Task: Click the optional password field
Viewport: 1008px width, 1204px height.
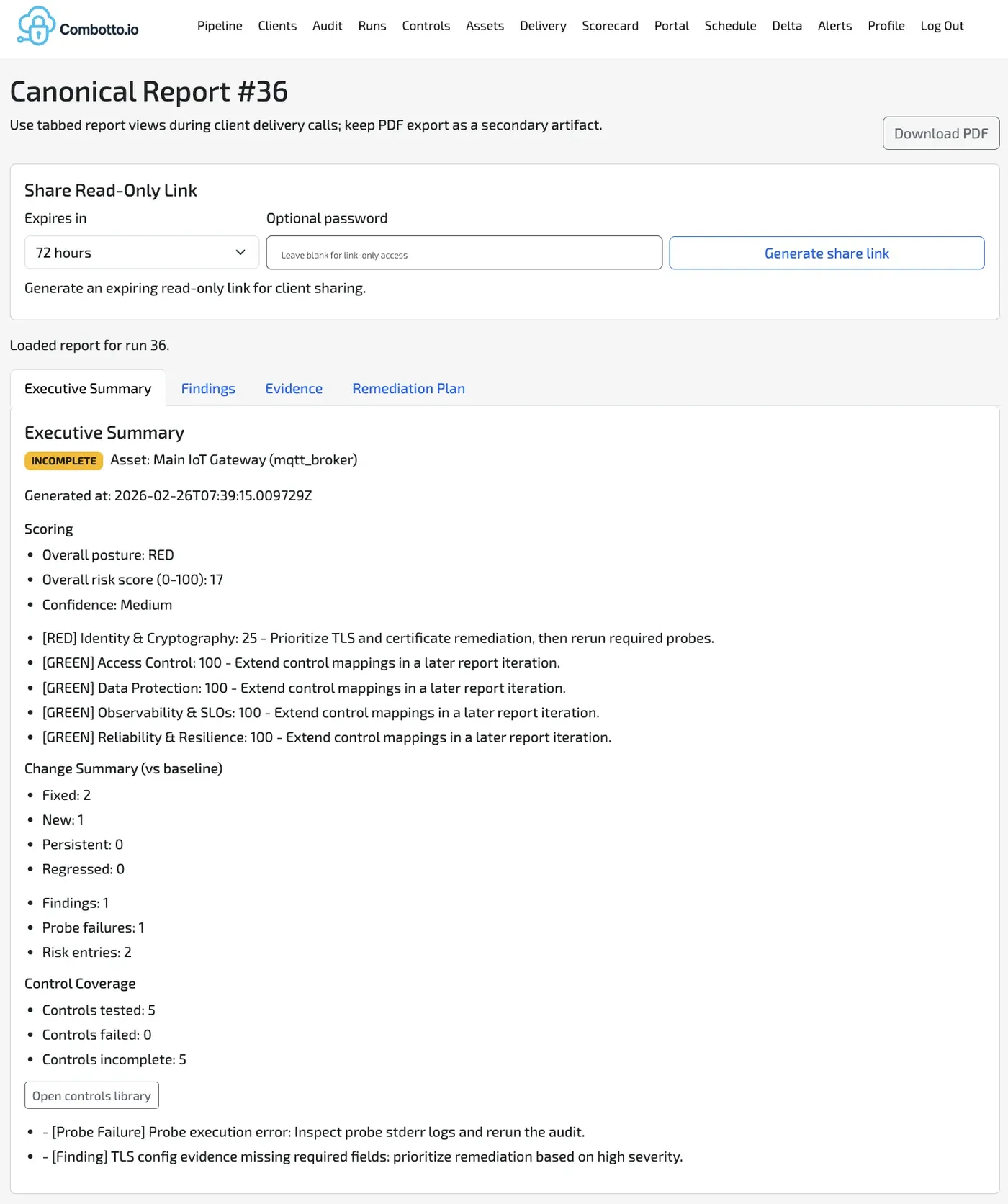Action: (x=464, y=252)
